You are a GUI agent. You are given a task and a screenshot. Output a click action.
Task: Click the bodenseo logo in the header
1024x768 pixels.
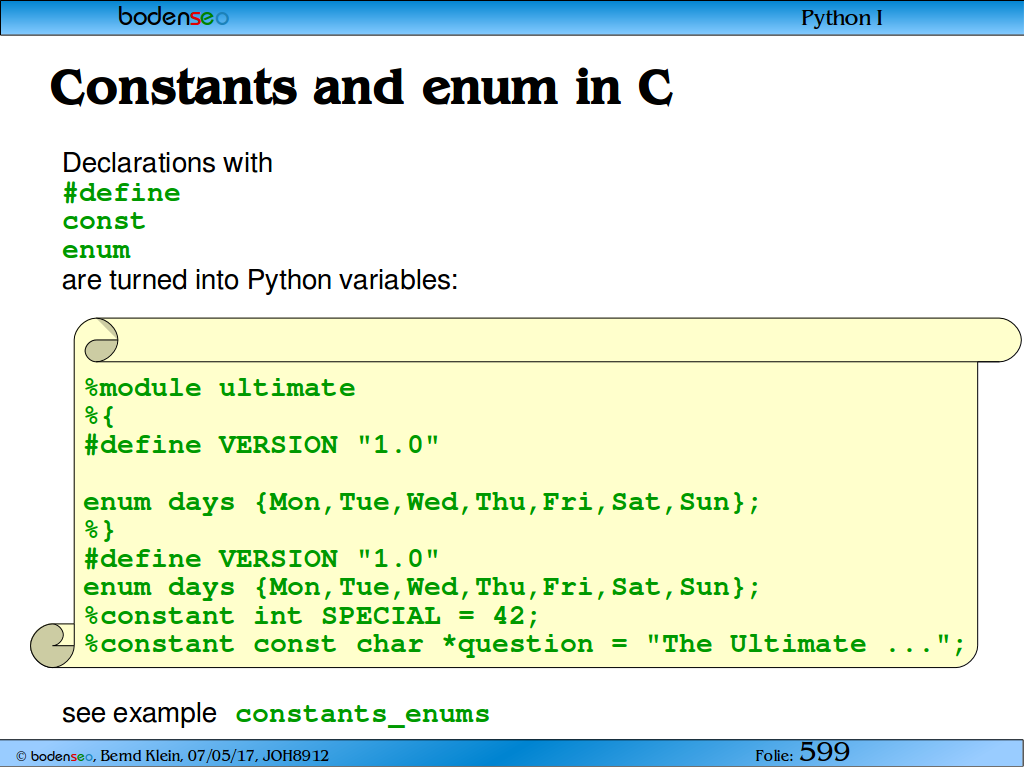click(x=173, y=16)
